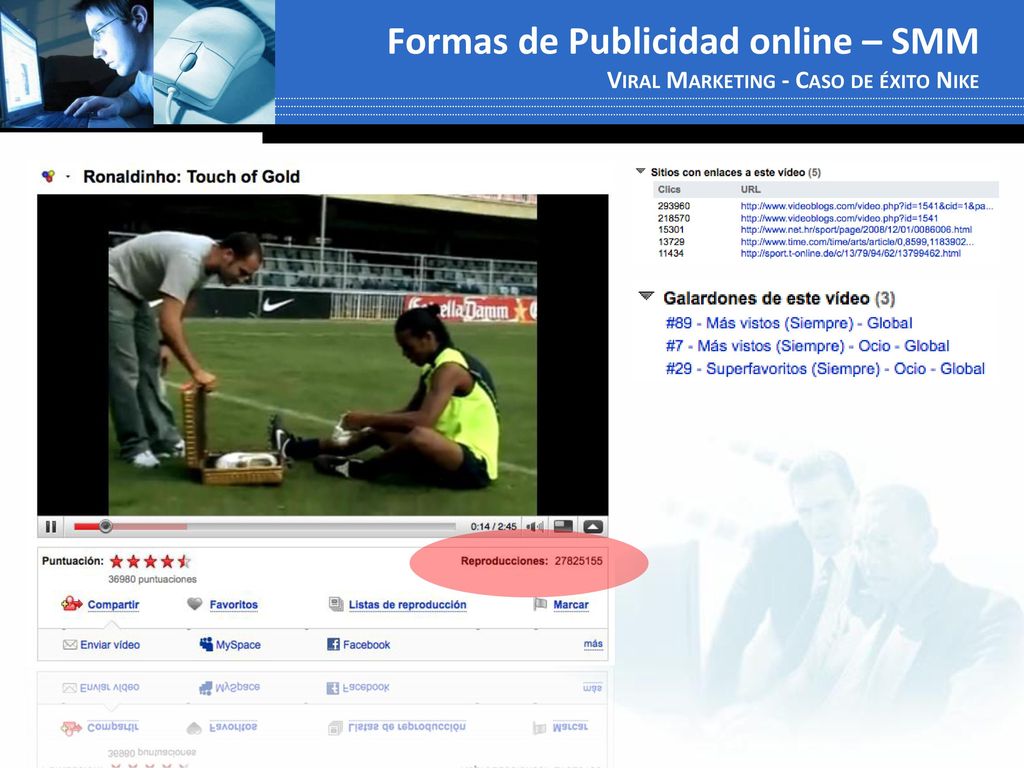Click the Compartir share icon
Image resolution: width=1024 pixels, height=768 pixels.
pyautogui.click(x=71, y=604)
